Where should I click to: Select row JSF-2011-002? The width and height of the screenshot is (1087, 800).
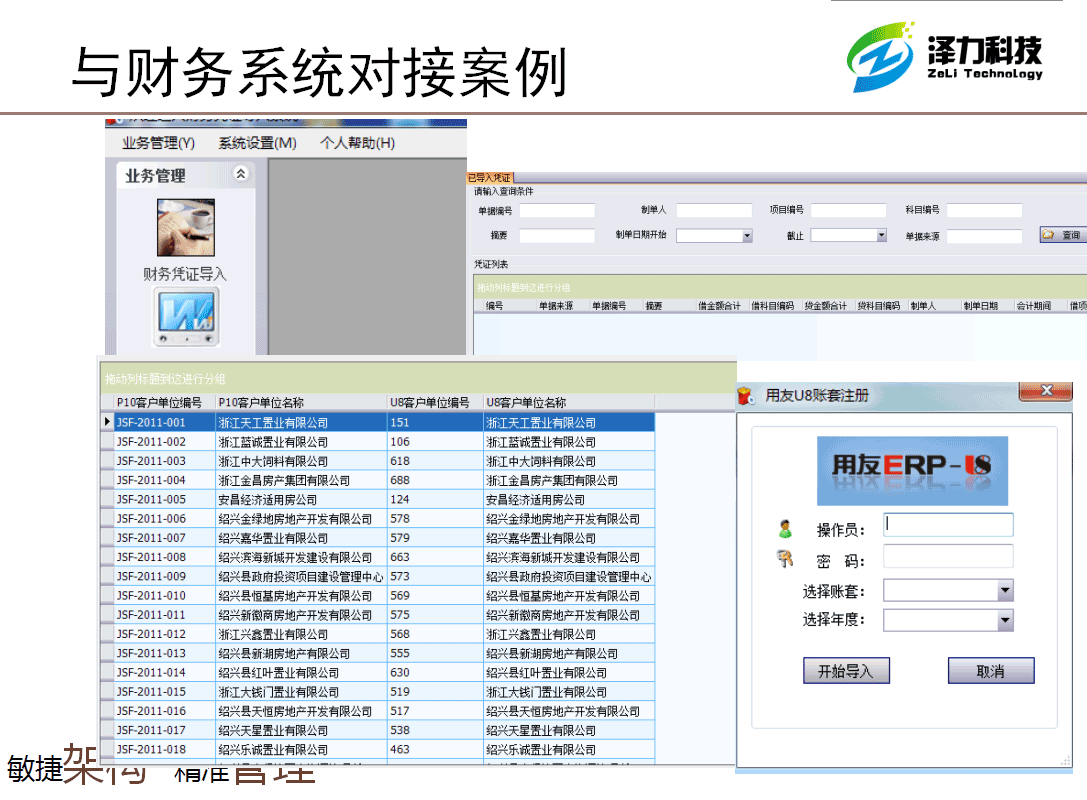[x=378, y=442]
